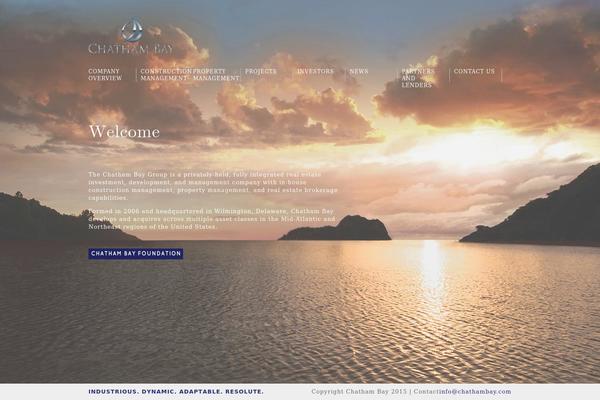
Task: Click the Chatham Bay sailboat logo
Action: (x=132, y=29)
